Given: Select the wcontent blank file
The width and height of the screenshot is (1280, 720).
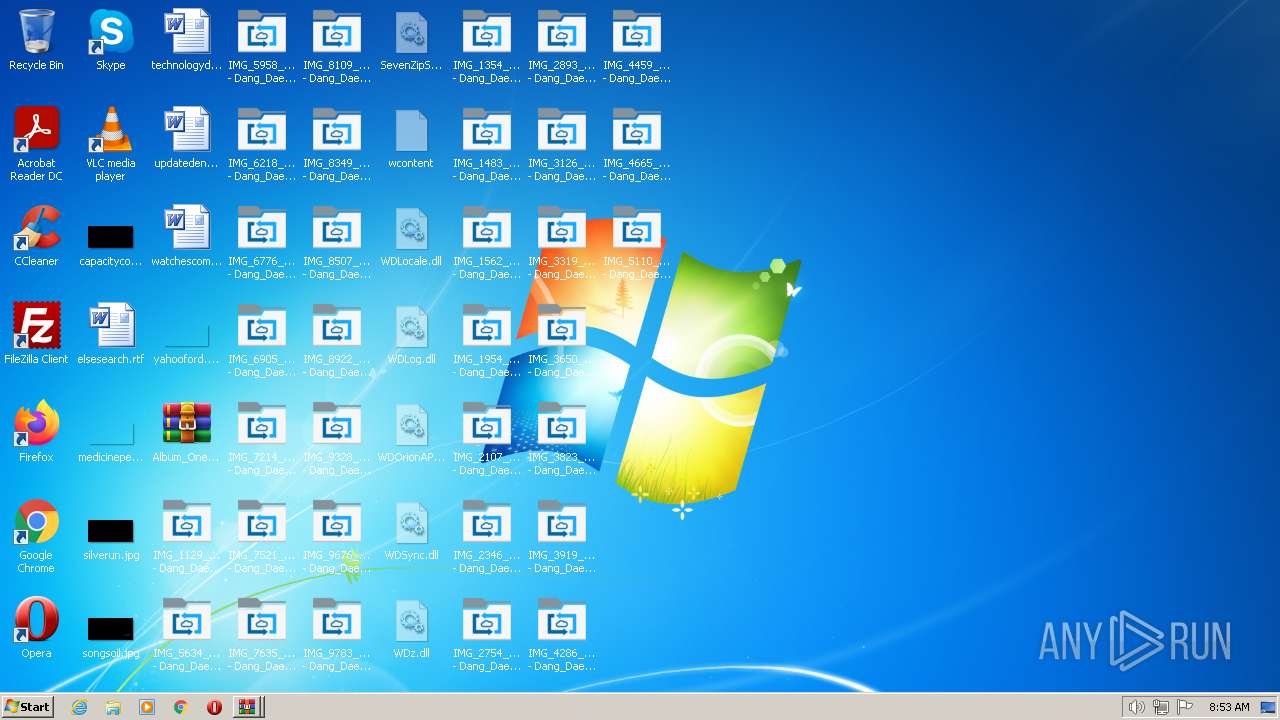Looking at the screenshot, I should [411, 138].
